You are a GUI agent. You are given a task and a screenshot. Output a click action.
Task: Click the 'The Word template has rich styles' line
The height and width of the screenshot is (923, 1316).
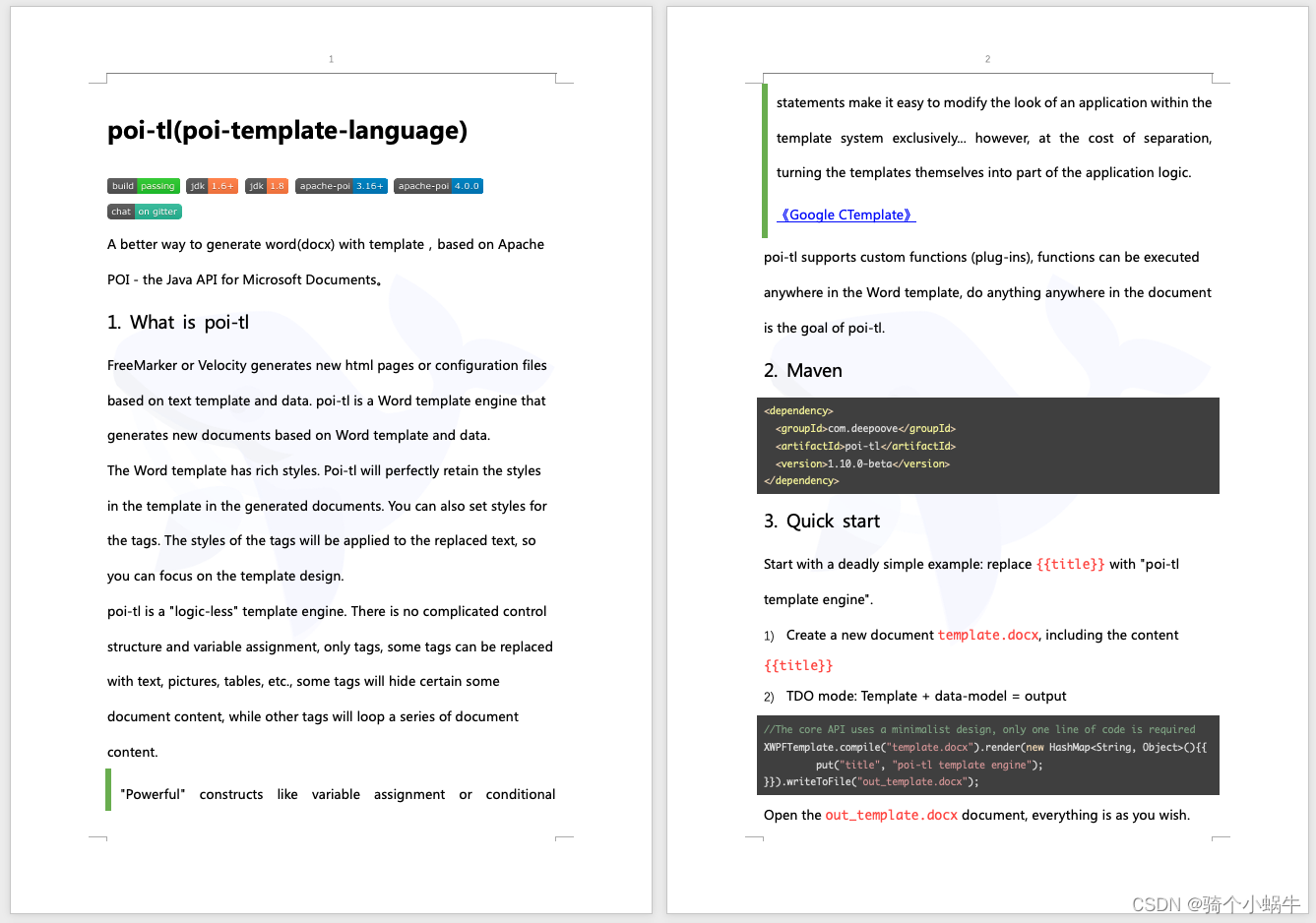click(324, 470)
